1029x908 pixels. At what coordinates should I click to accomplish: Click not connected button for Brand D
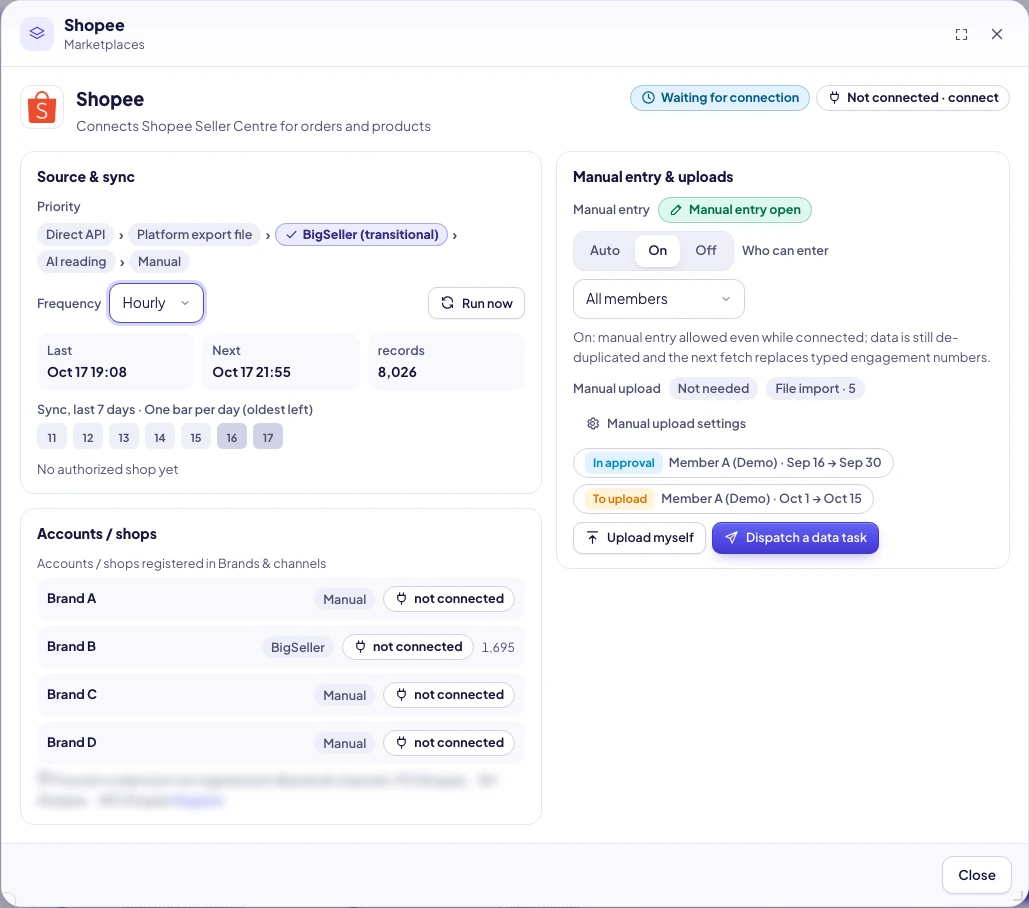click(x=449, y=743)
